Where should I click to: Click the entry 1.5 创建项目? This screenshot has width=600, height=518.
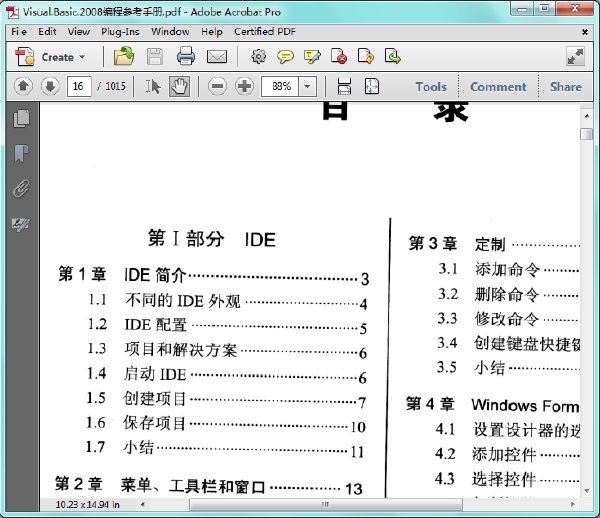pos(136,398)
